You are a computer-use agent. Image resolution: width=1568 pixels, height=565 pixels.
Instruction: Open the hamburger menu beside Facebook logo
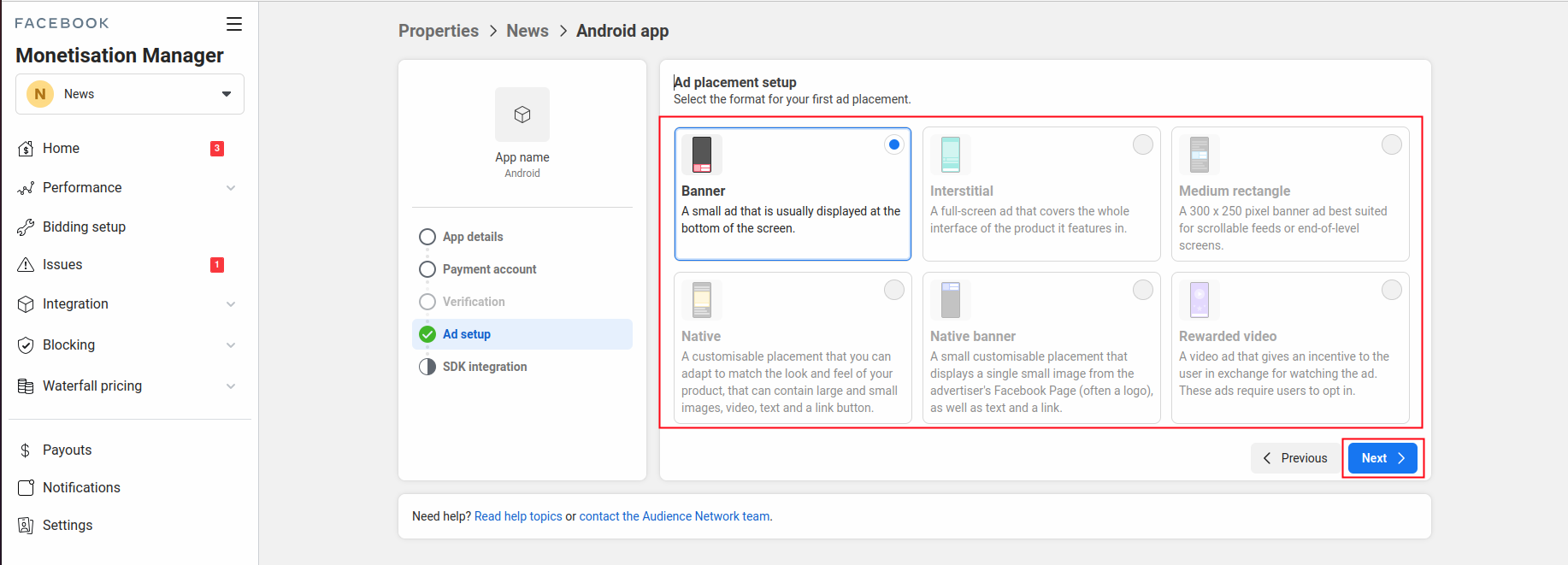pos(233,24)
